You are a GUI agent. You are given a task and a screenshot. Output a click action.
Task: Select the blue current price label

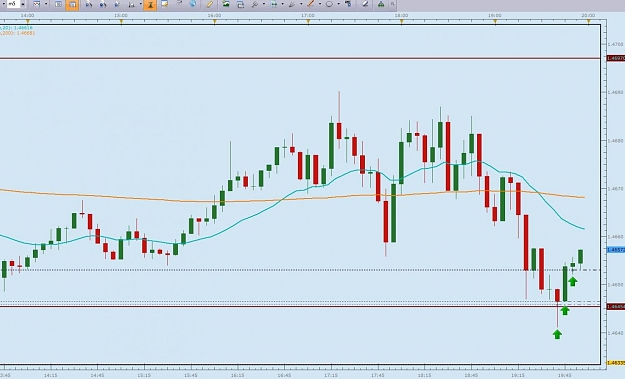coord(615,250)
